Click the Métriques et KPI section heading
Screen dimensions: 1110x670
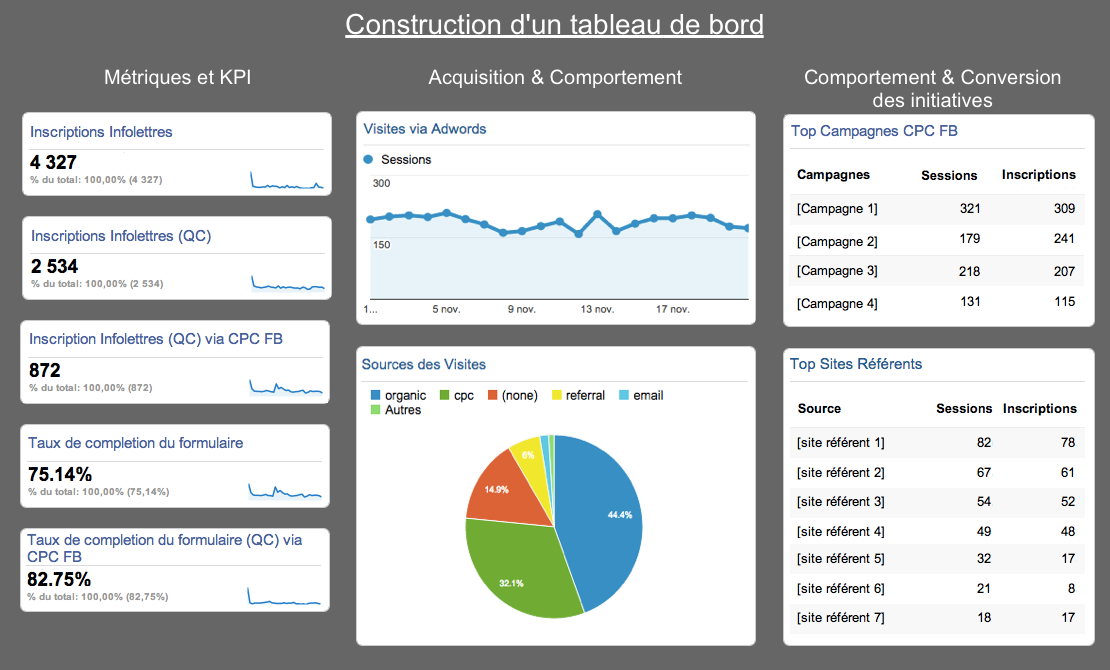coord(178,77)
